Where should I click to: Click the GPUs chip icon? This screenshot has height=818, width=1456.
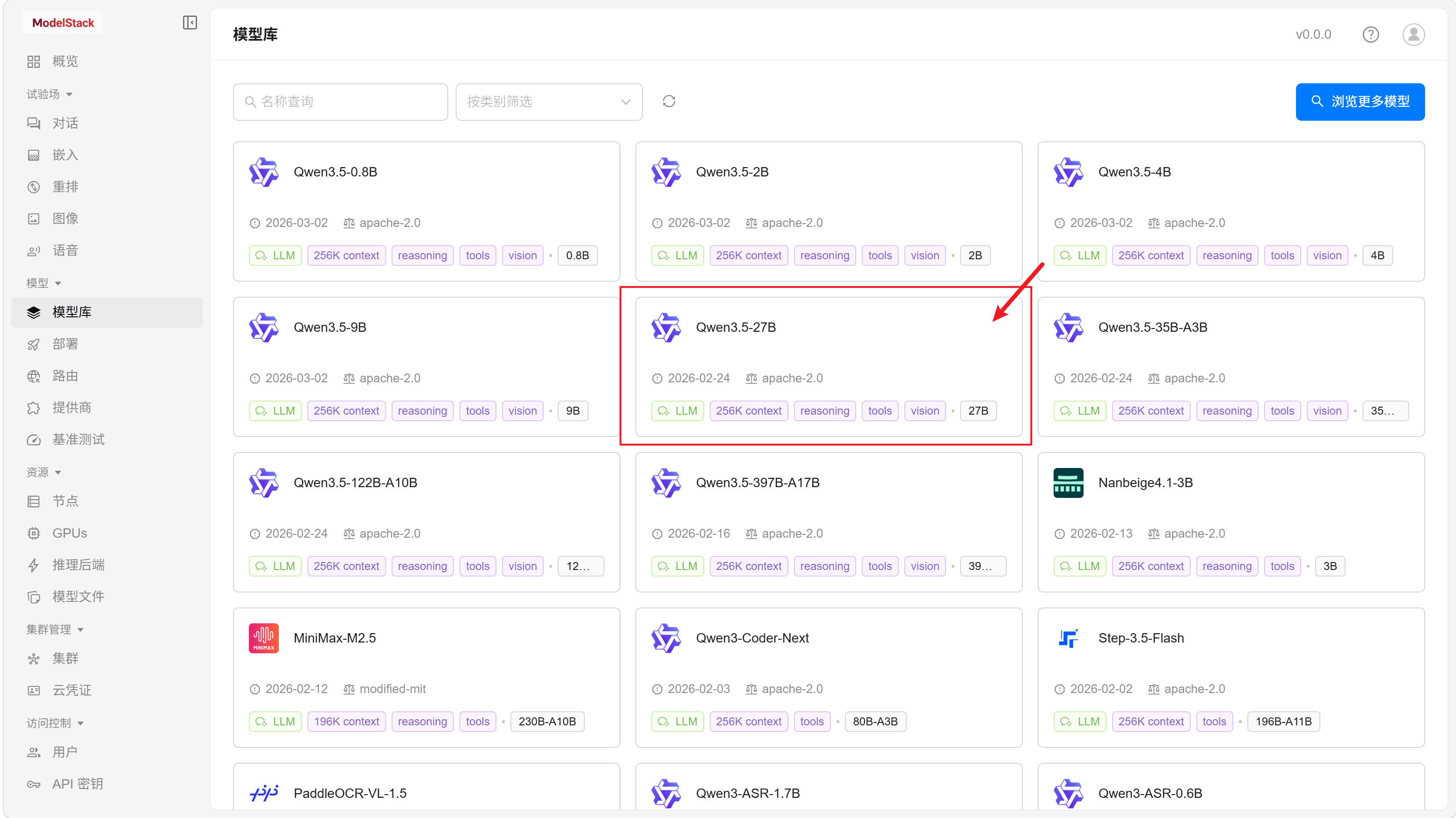click(34, 533)
